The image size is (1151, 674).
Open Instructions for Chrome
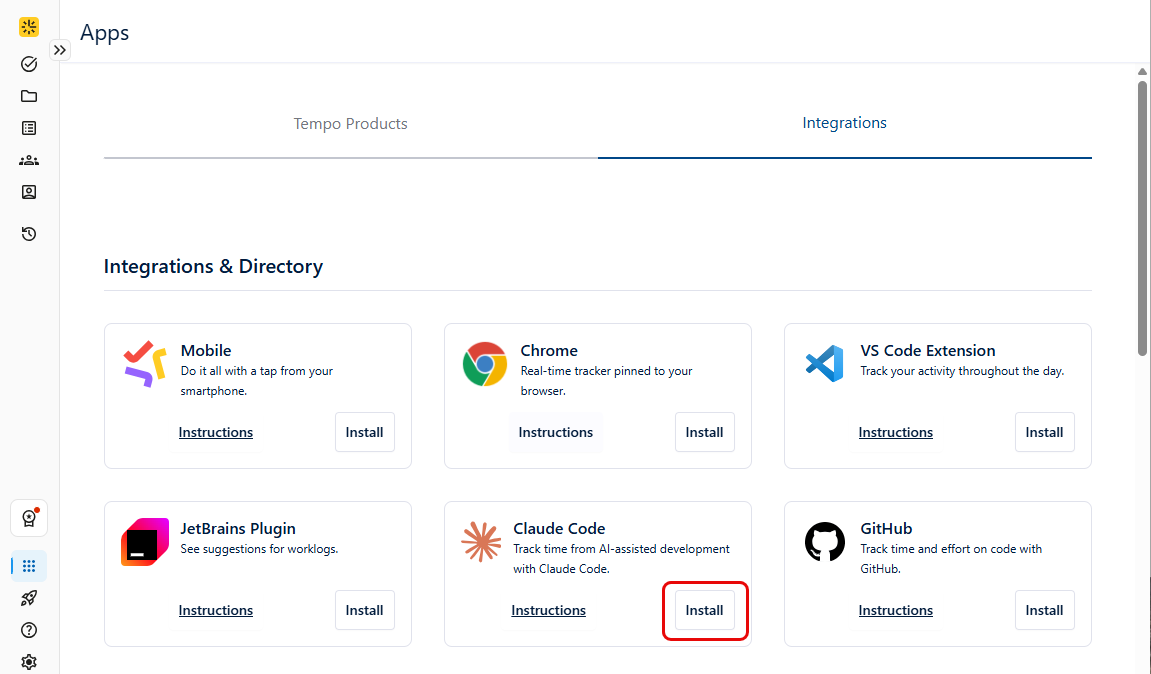click(556, 432)
